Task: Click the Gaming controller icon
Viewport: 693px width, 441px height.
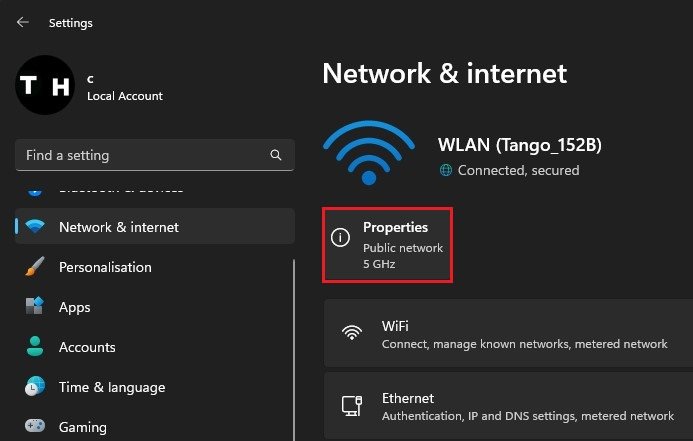Action: (35, 426)
